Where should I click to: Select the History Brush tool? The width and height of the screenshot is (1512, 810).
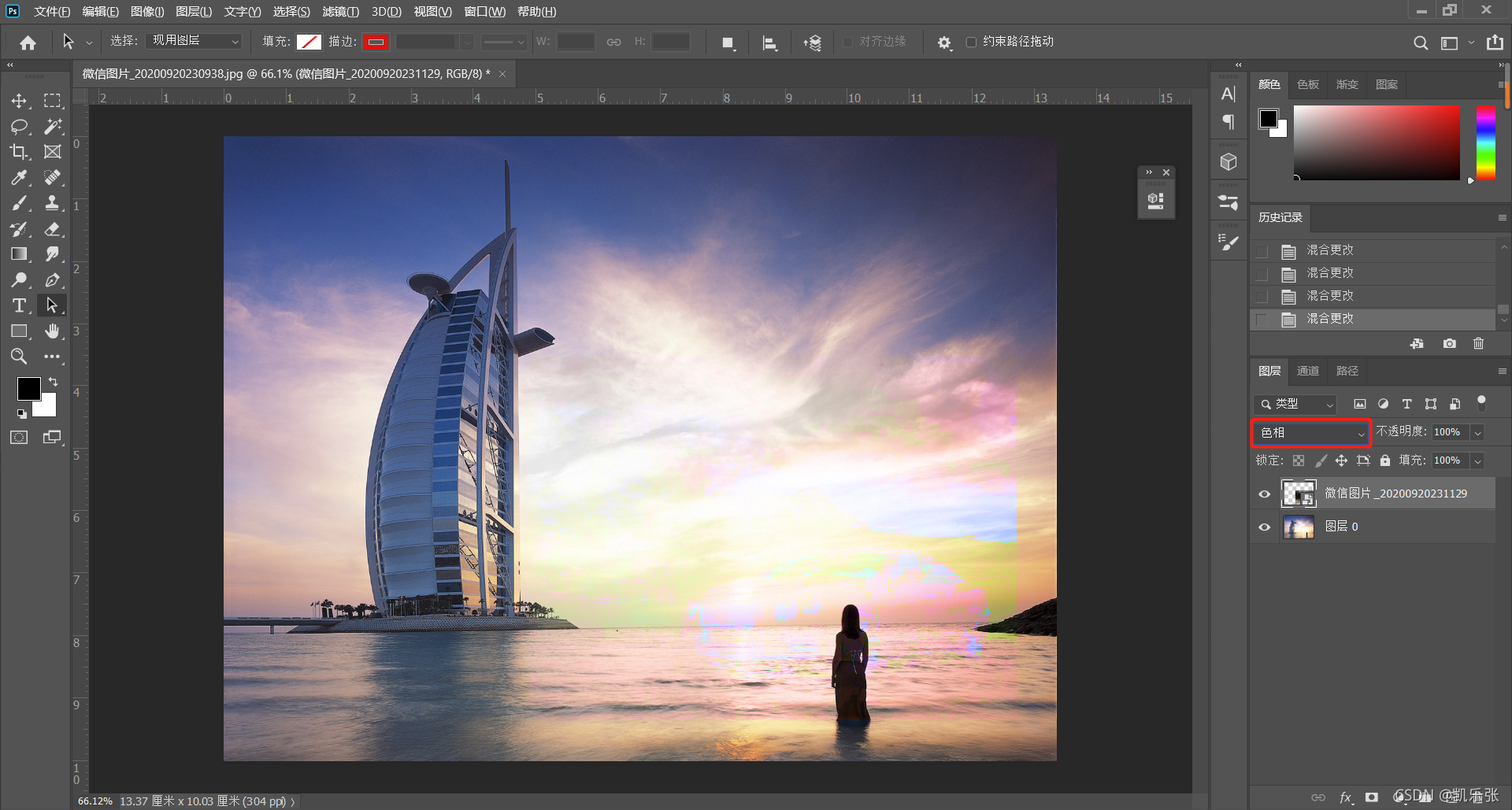tap(19, 229)
